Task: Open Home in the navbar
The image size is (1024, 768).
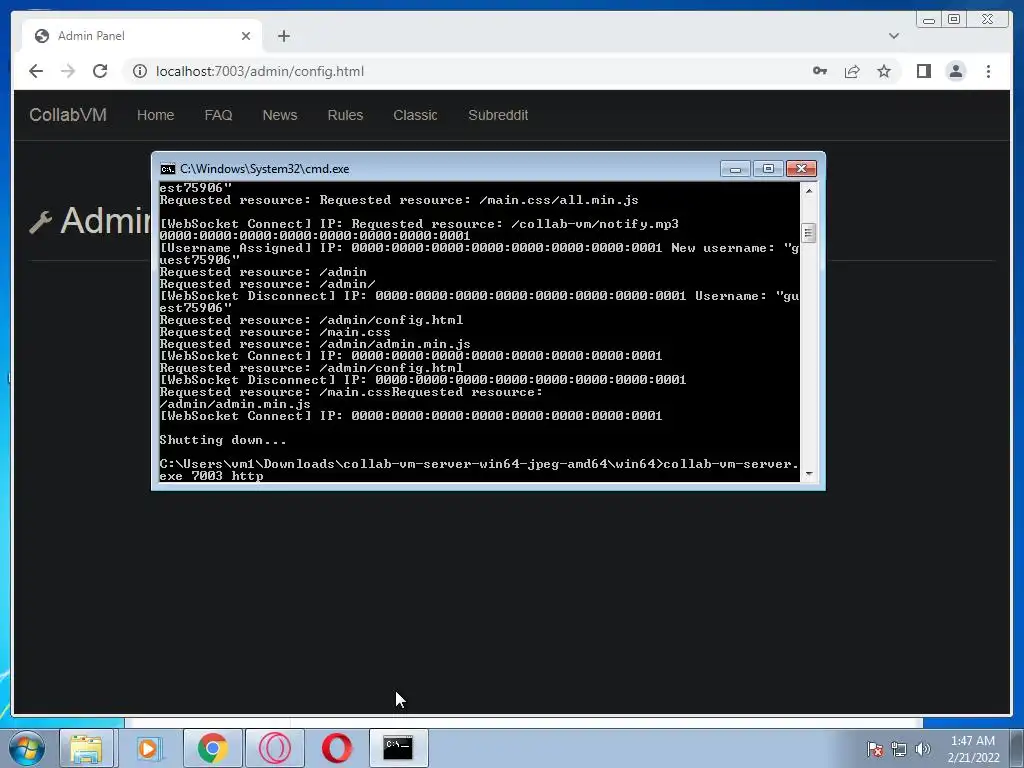Action: 155,115
